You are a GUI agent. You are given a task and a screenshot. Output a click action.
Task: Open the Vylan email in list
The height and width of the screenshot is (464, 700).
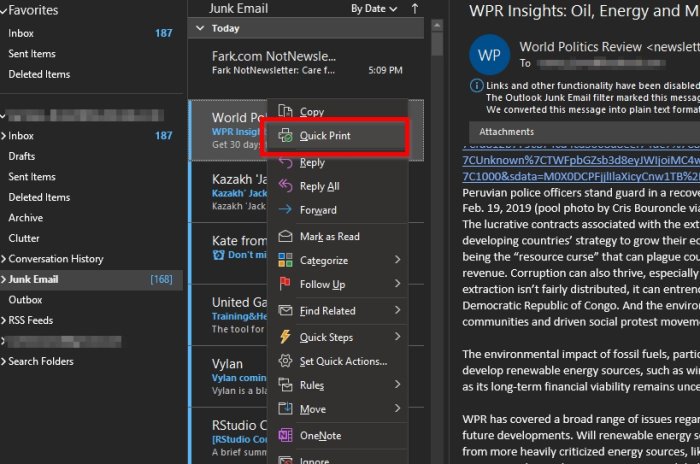(229, 376)
